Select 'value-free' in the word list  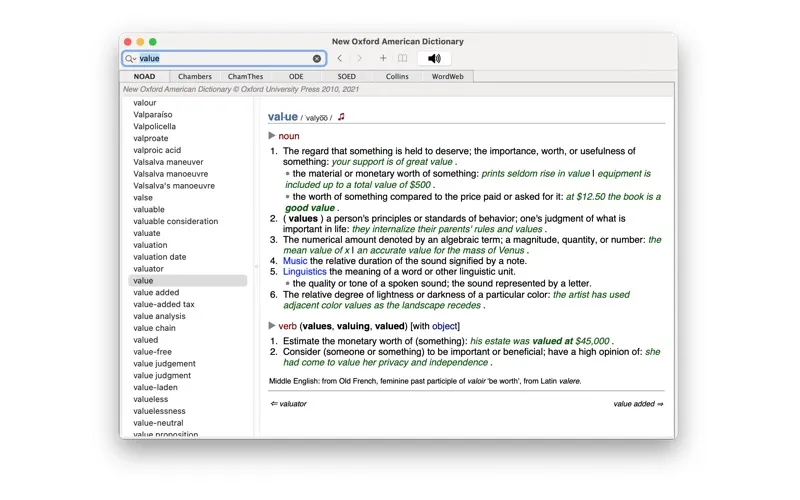[x=153, y=352]
